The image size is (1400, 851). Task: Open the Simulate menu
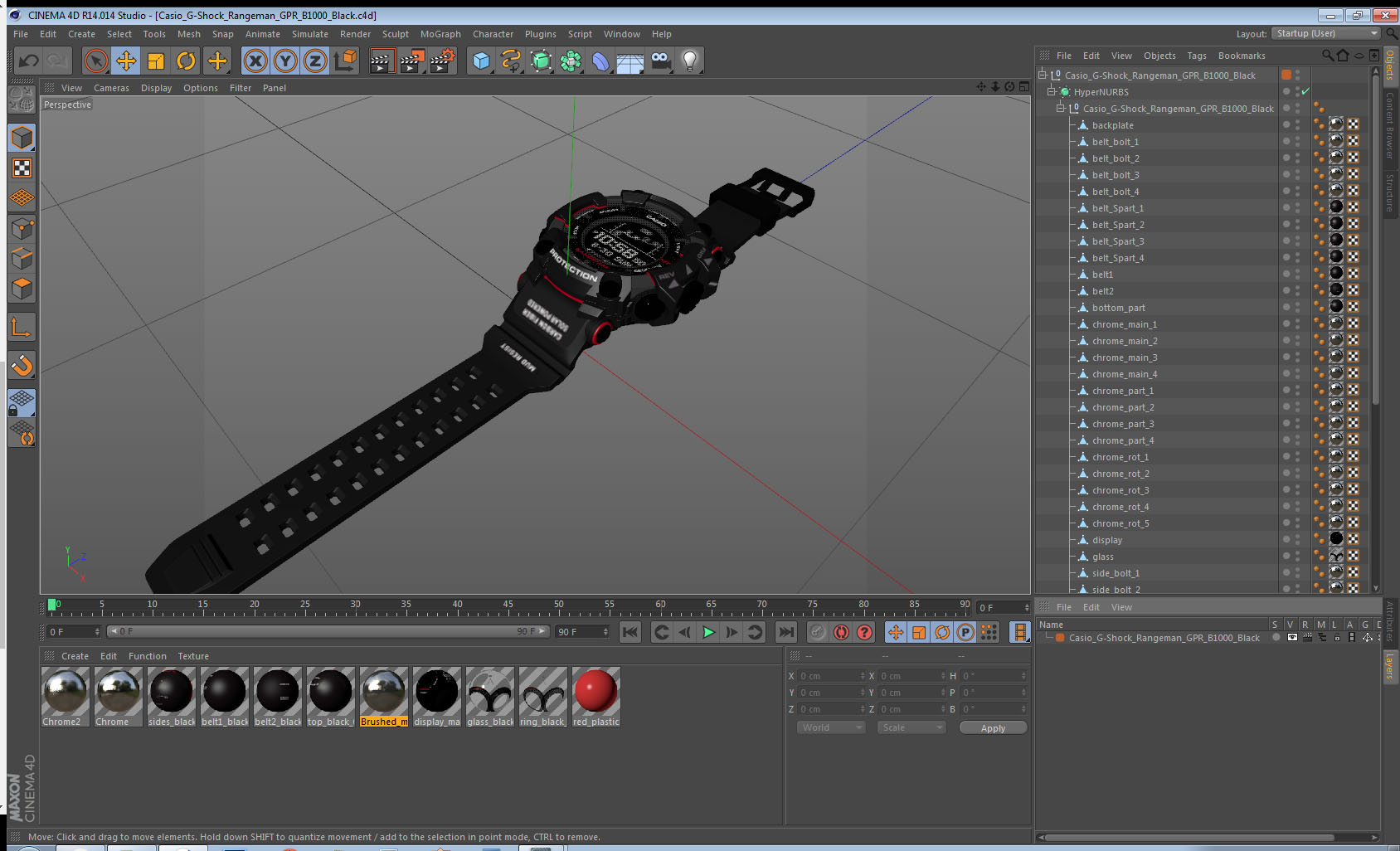[x=310, y=34]
